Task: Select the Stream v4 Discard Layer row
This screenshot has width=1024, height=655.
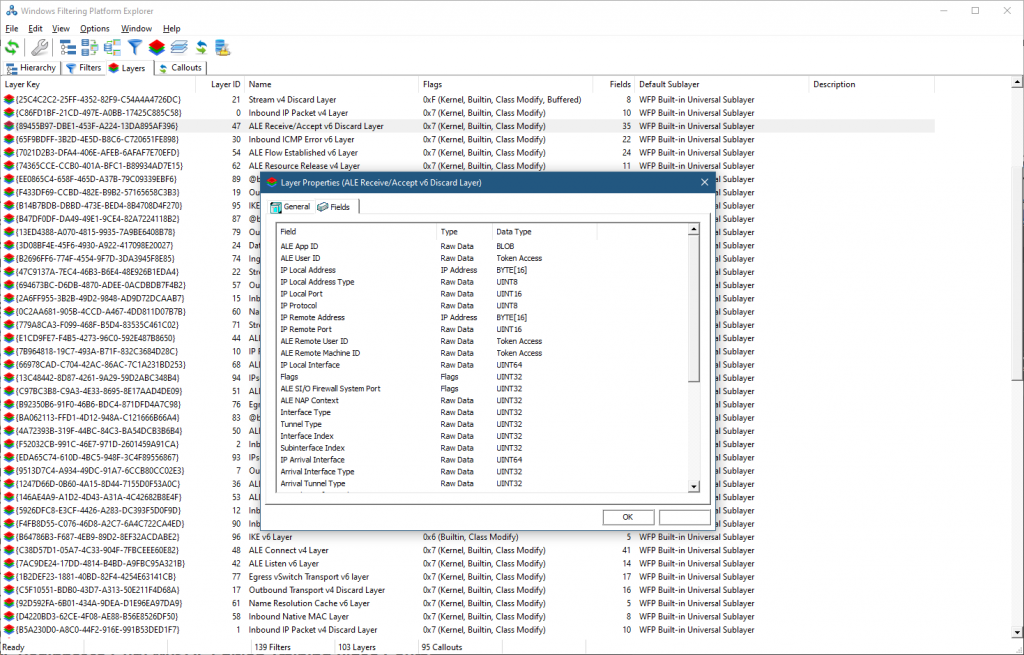Action: point(292,100)
